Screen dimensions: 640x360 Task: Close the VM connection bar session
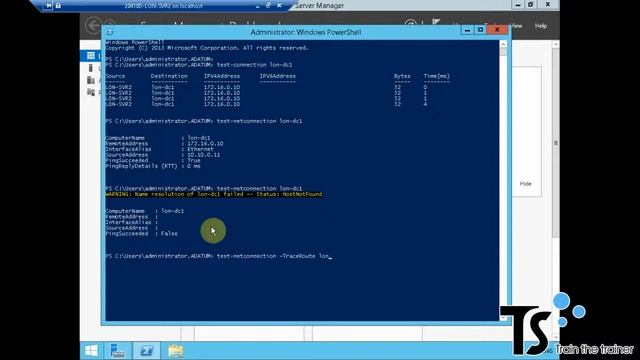tap(279, 6)
